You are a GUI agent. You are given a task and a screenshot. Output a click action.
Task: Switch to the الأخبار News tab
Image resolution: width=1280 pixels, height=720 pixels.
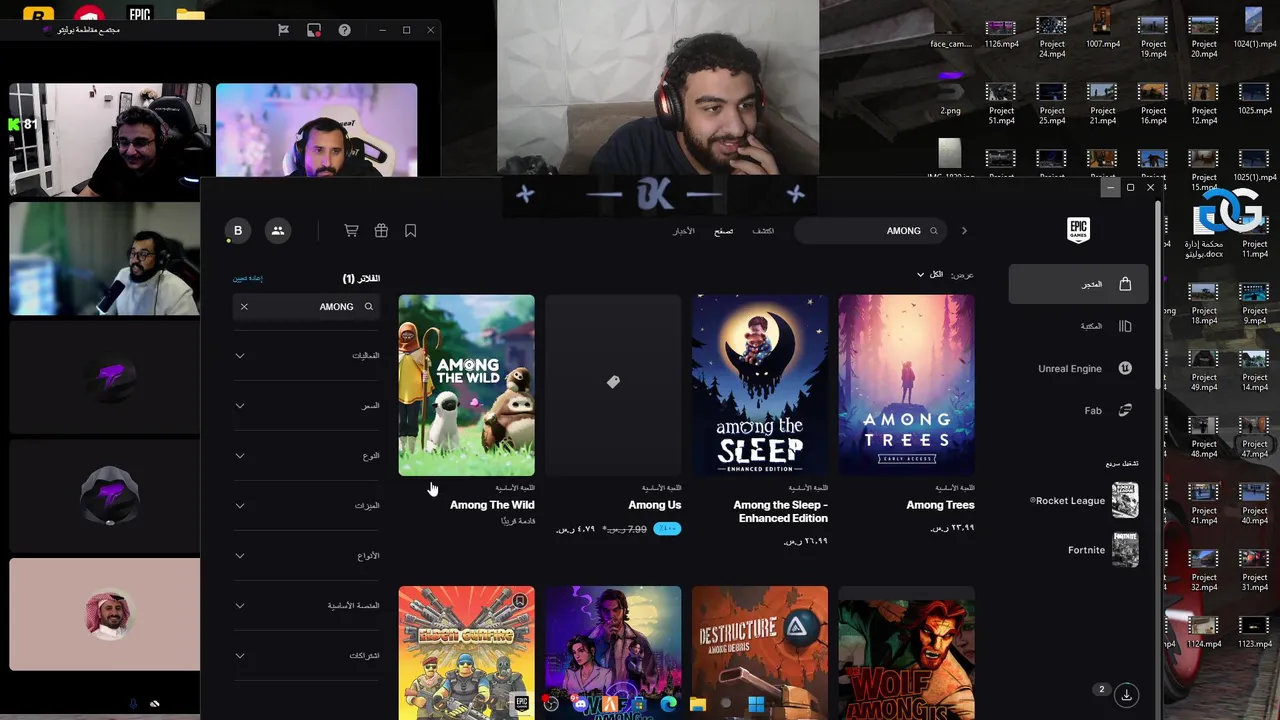(x=683, y=231)
